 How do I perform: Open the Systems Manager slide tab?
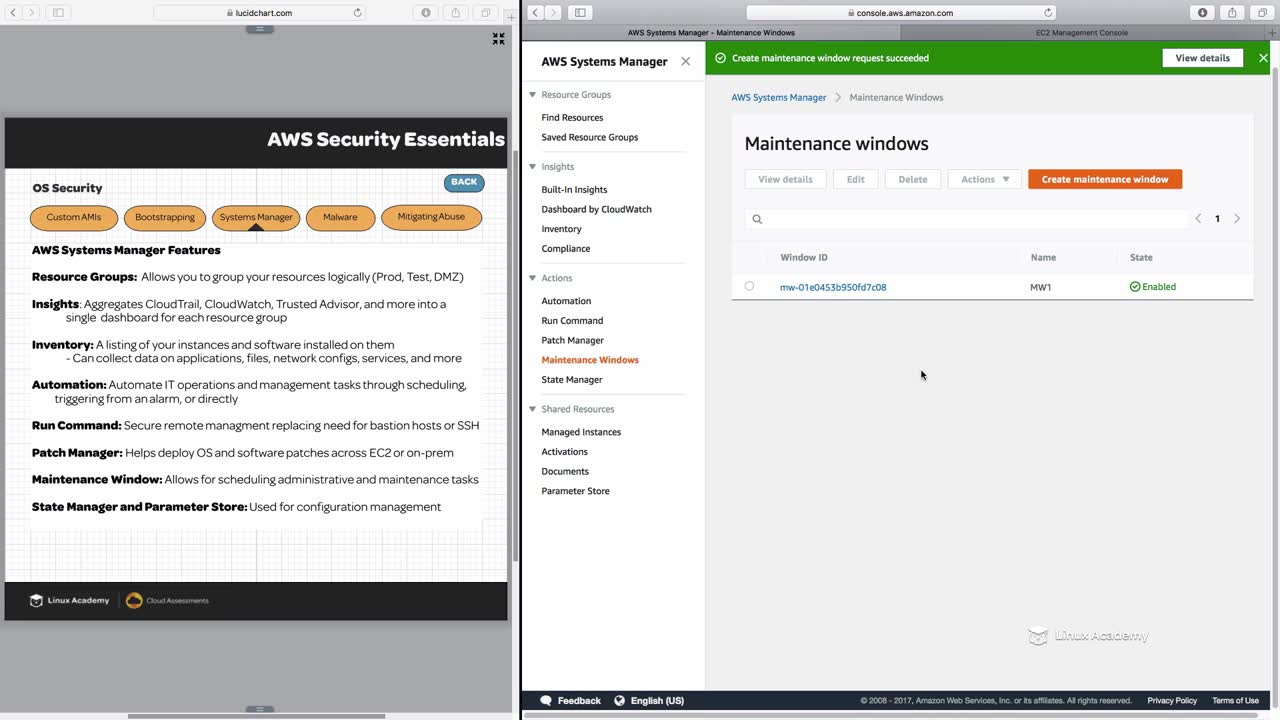tap(256, 217)
